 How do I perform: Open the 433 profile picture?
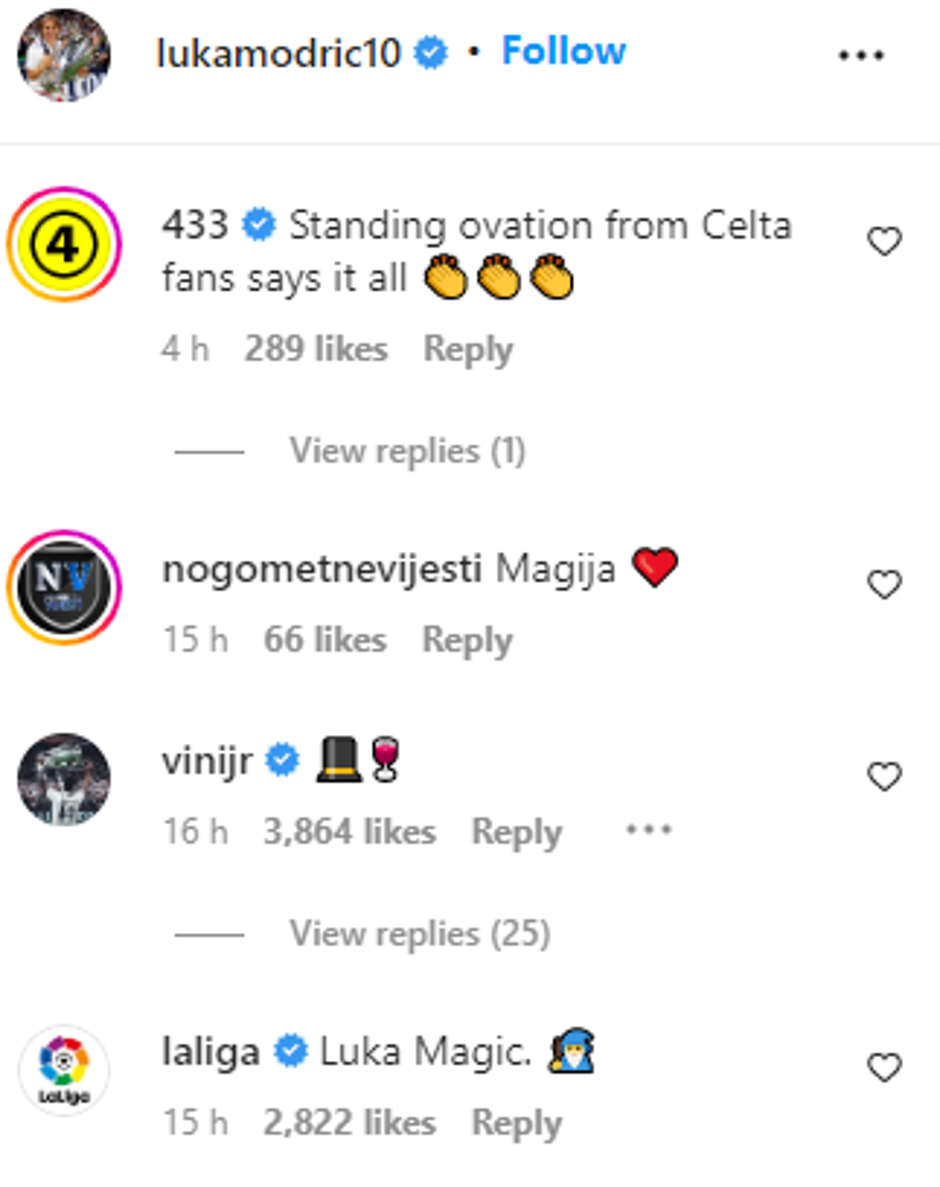(x=64, y=245)
